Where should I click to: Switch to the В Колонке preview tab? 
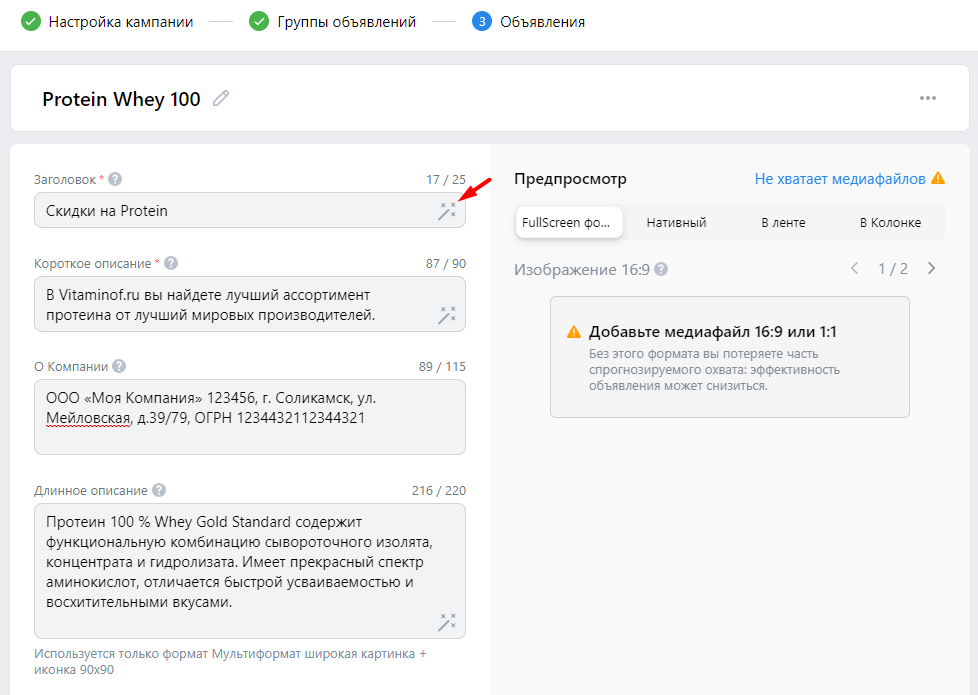pyautogui.click(x=890, y=222)
